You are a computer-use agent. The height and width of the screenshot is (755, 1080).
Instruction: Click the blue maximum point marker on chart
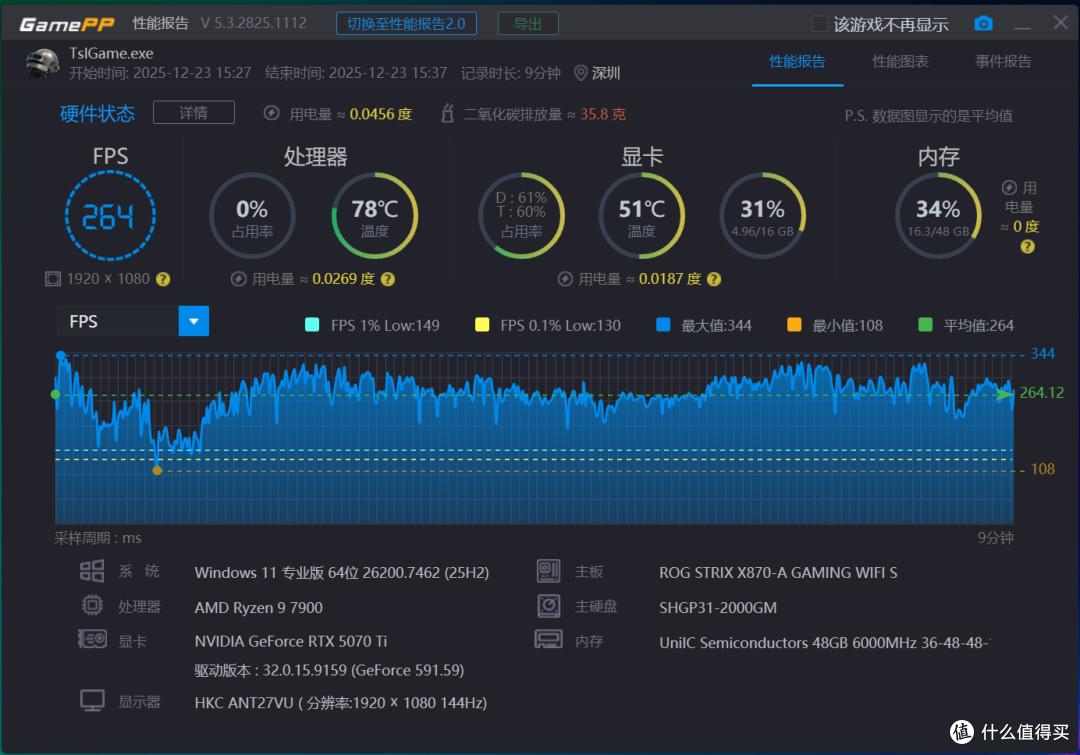[x=61, y=355]
